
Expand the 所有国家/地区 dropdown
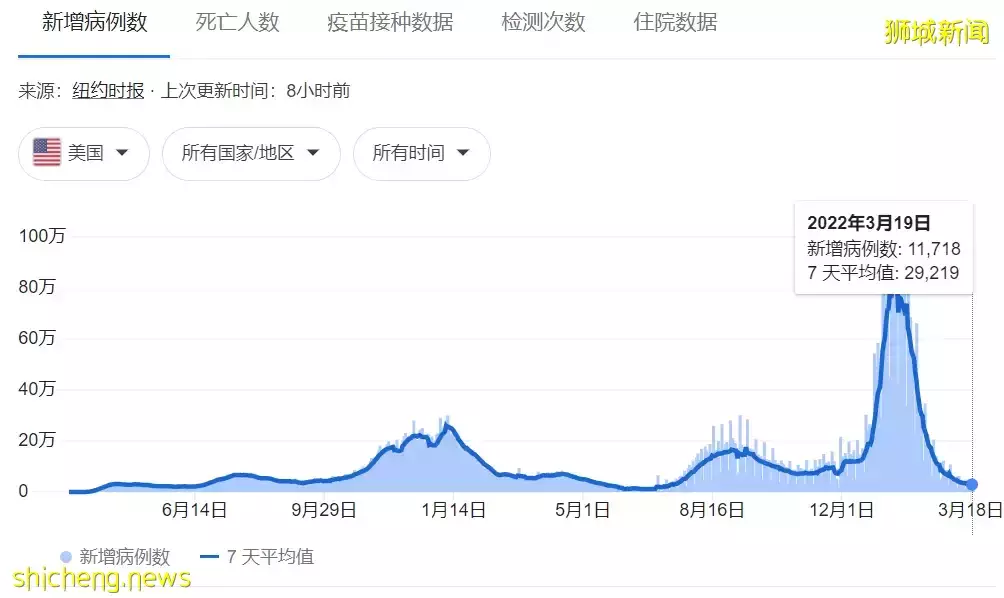coord(251,153)
